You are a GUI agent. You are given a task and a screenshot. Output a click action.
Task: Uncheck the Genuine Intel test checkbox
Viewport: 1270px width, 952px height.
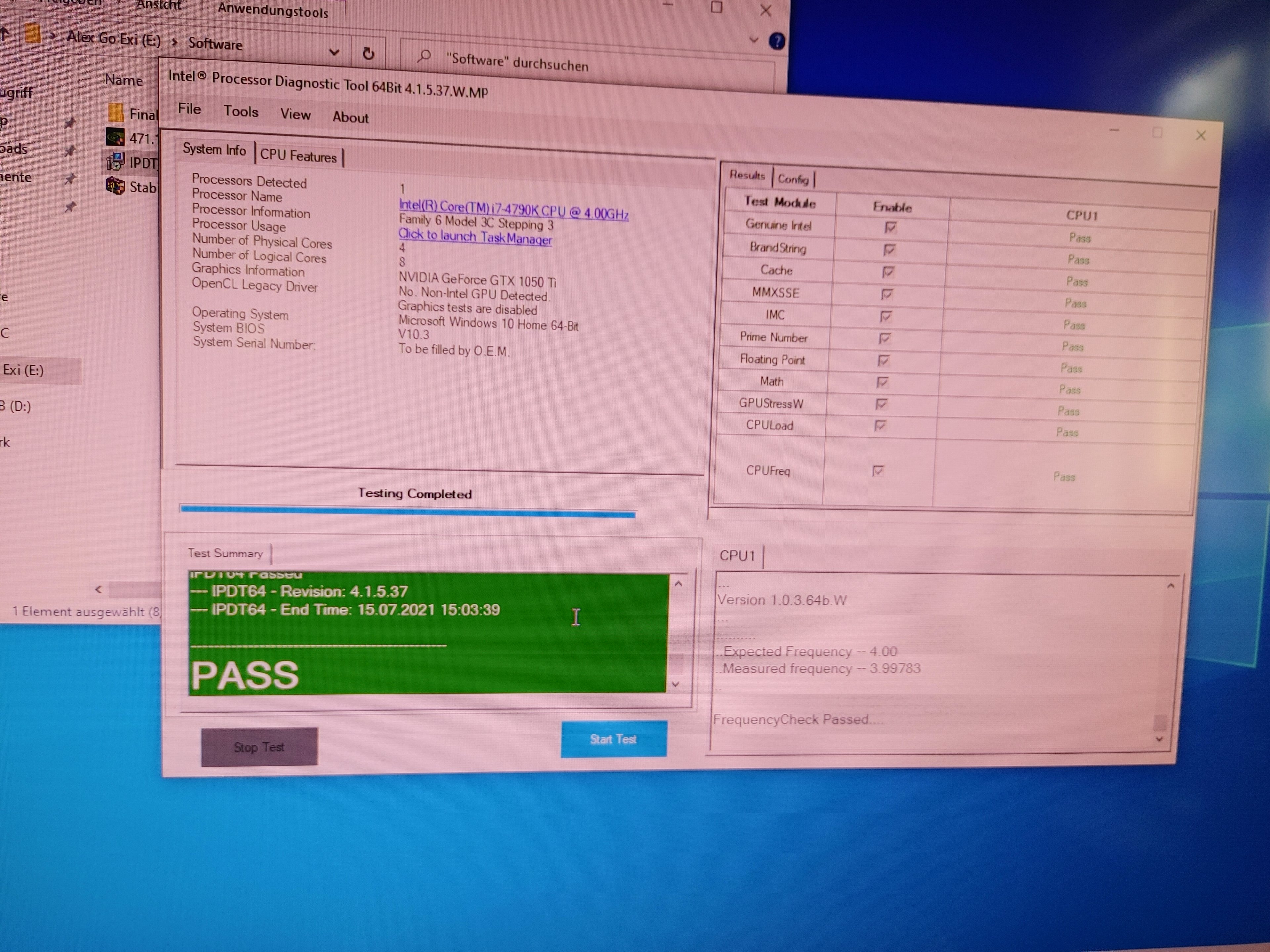[891, 228]
